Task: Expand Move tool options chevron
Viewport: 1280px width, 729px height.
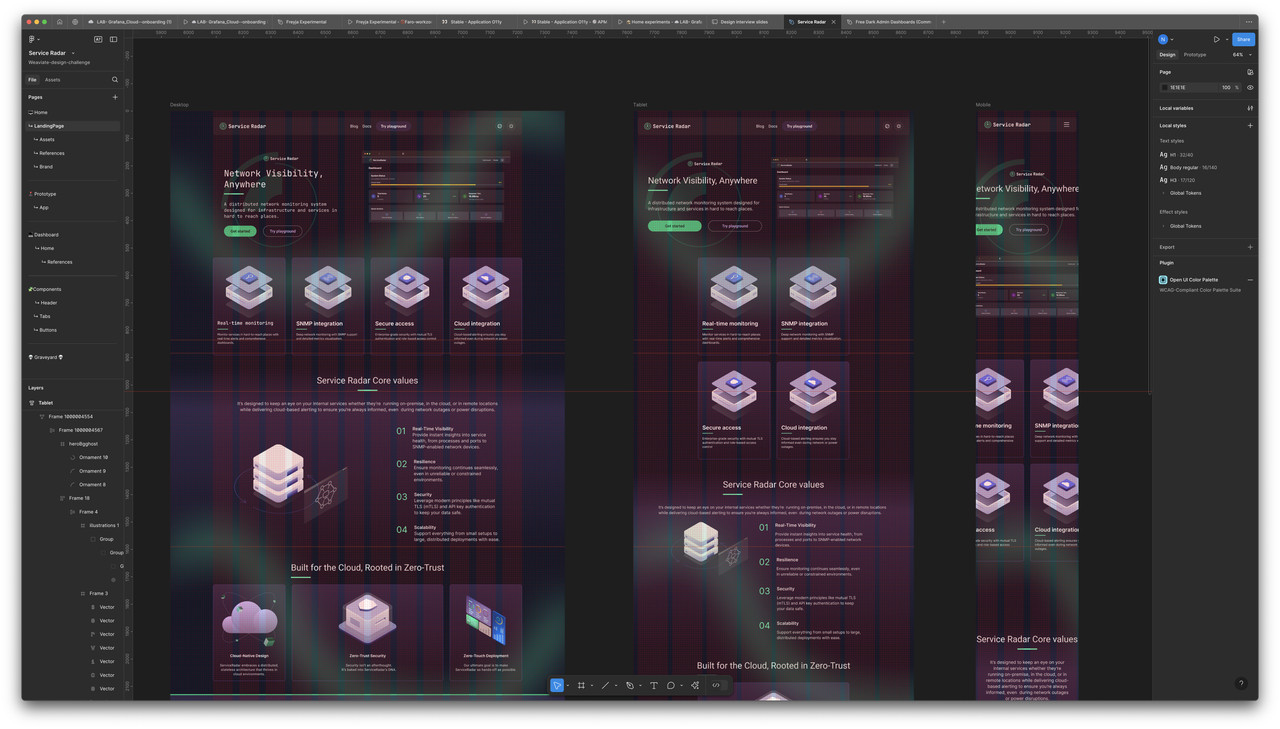Action: pyautogui.click(x=567, y=686)
